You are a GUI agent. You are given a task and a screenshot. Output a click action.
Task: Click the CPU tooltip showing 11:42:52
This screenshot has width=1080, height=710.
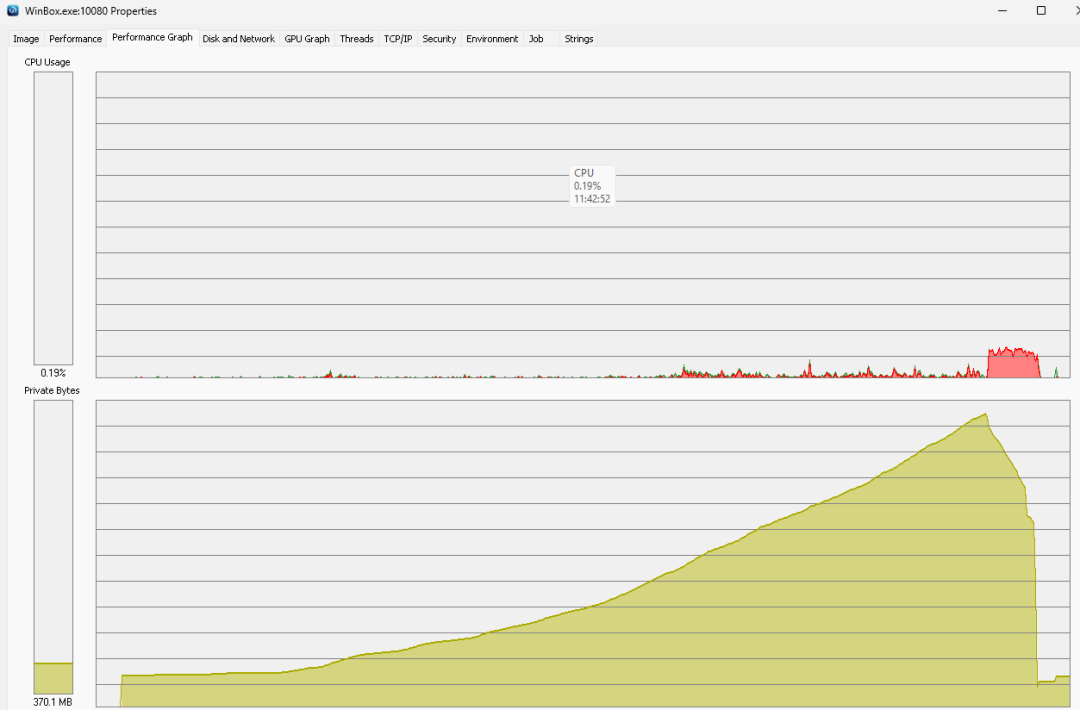point(592,186)
